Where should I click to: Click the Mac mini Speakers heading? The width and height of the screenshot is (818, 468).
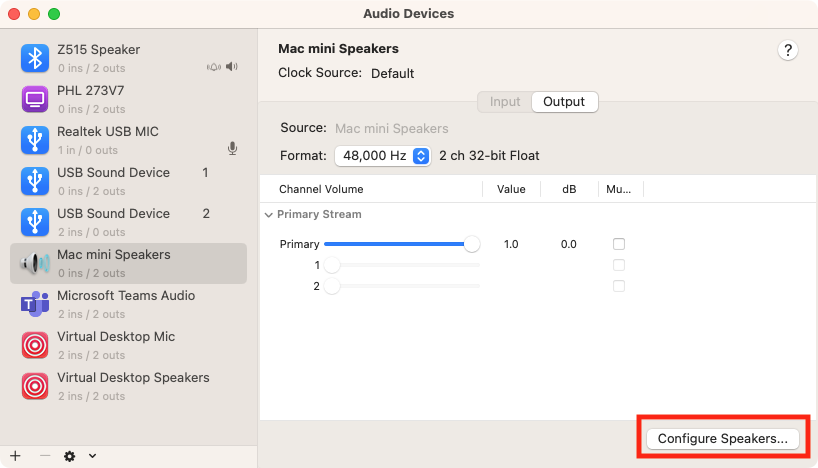pos(339,49)
